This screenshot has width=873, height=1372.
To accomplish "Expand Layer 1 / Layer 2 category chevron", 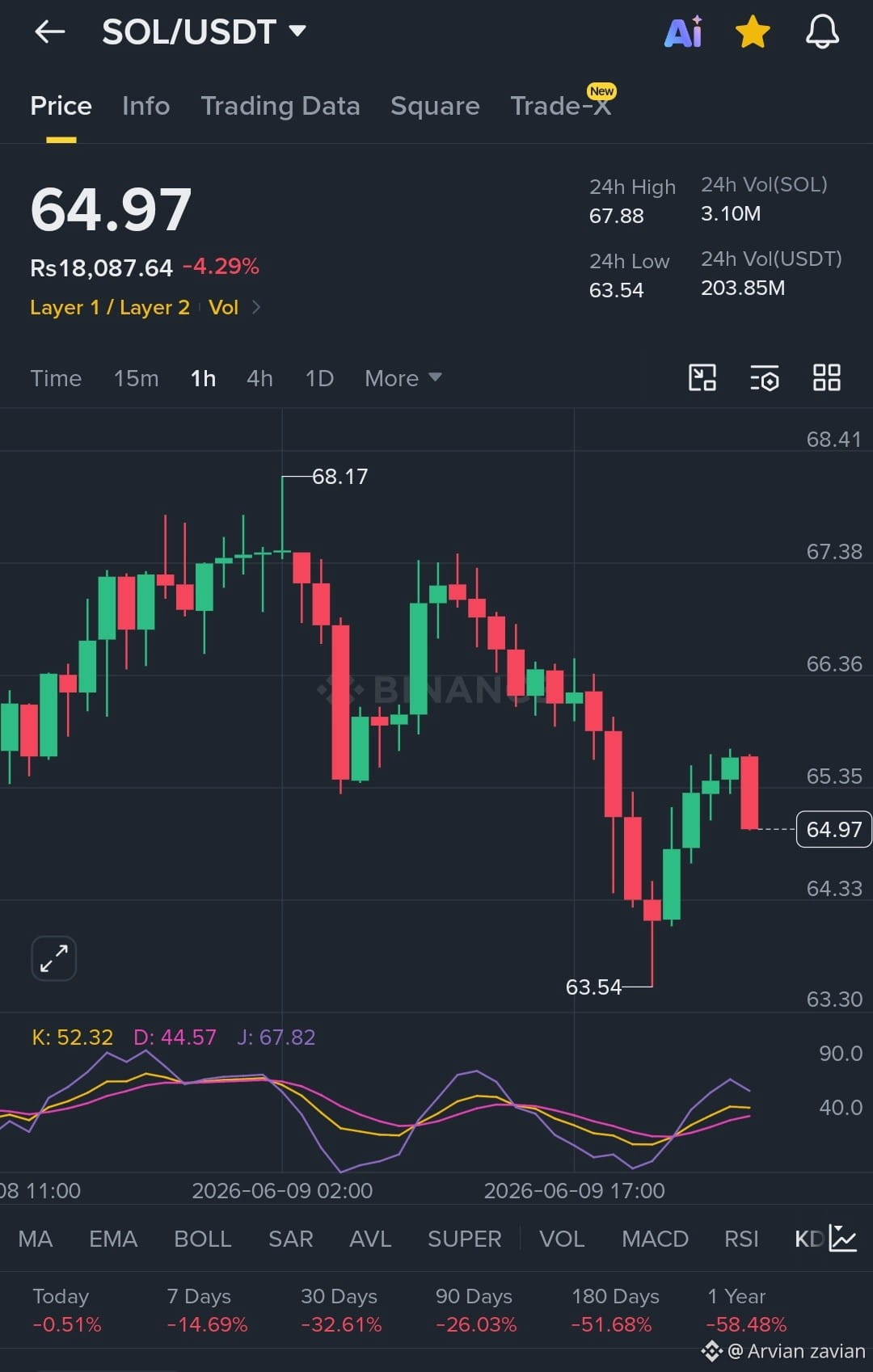I will click(x=256, y=307).
